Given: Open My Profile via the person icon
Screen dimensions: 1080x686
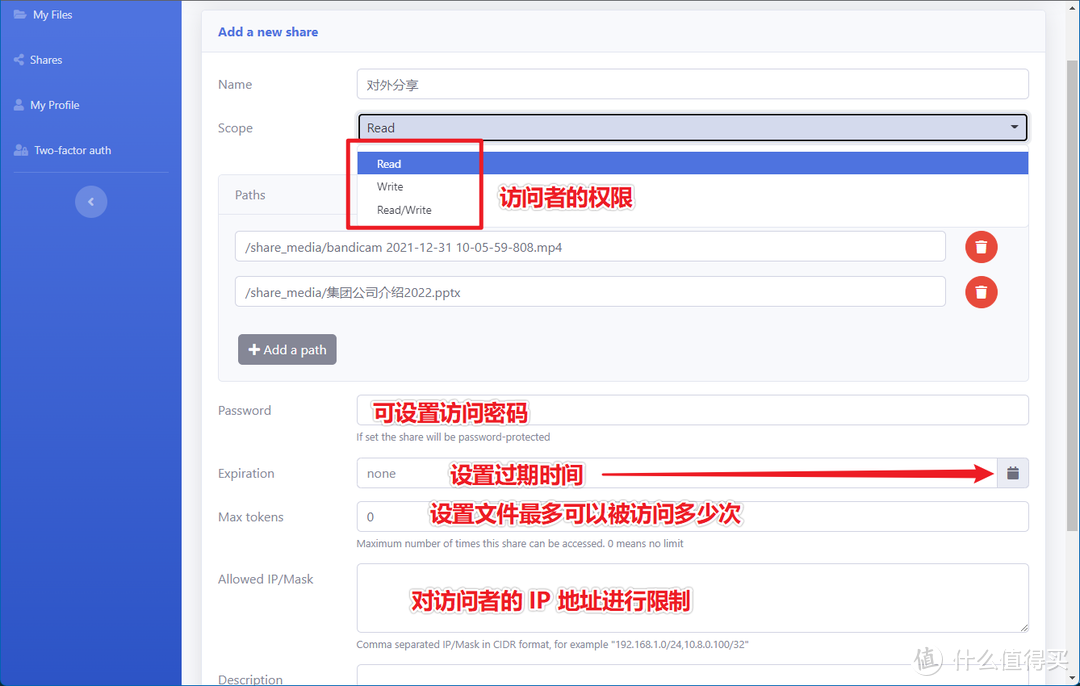Looking at the screenshot, I should (x=22, y=104).
